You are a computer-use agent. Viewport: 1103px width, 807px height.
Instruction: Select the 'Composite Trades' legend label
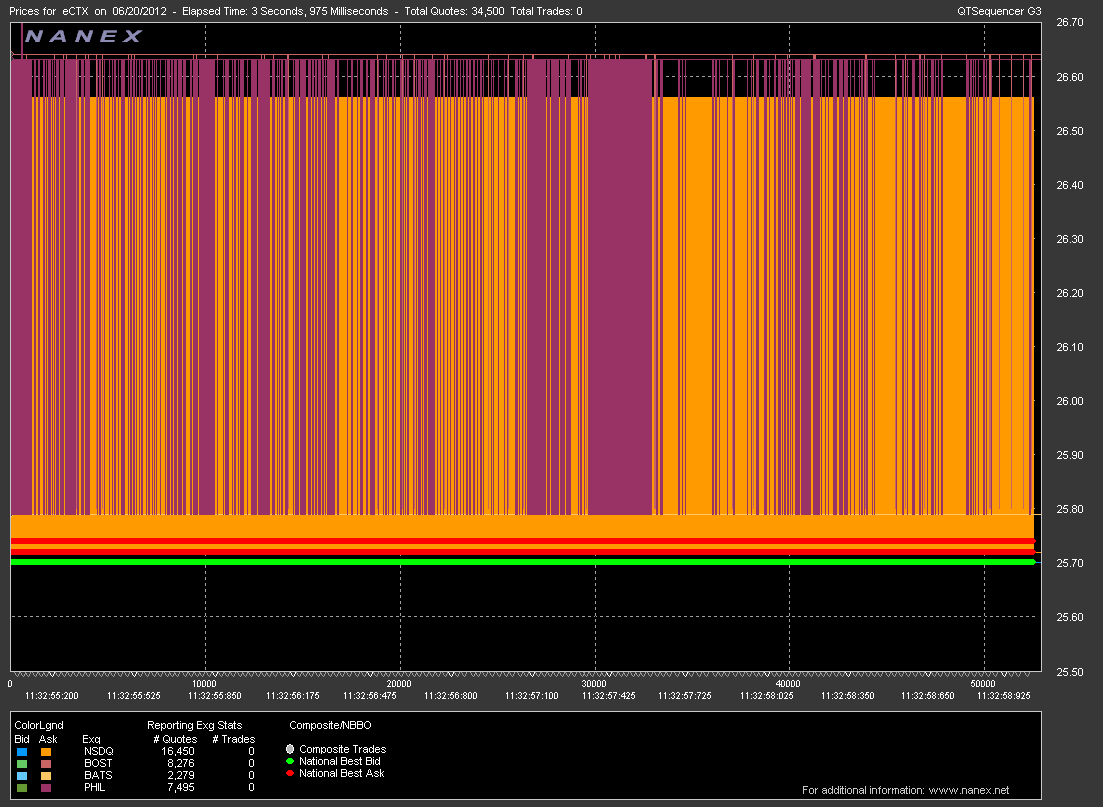pyautogui.click(x=343, y=749)
